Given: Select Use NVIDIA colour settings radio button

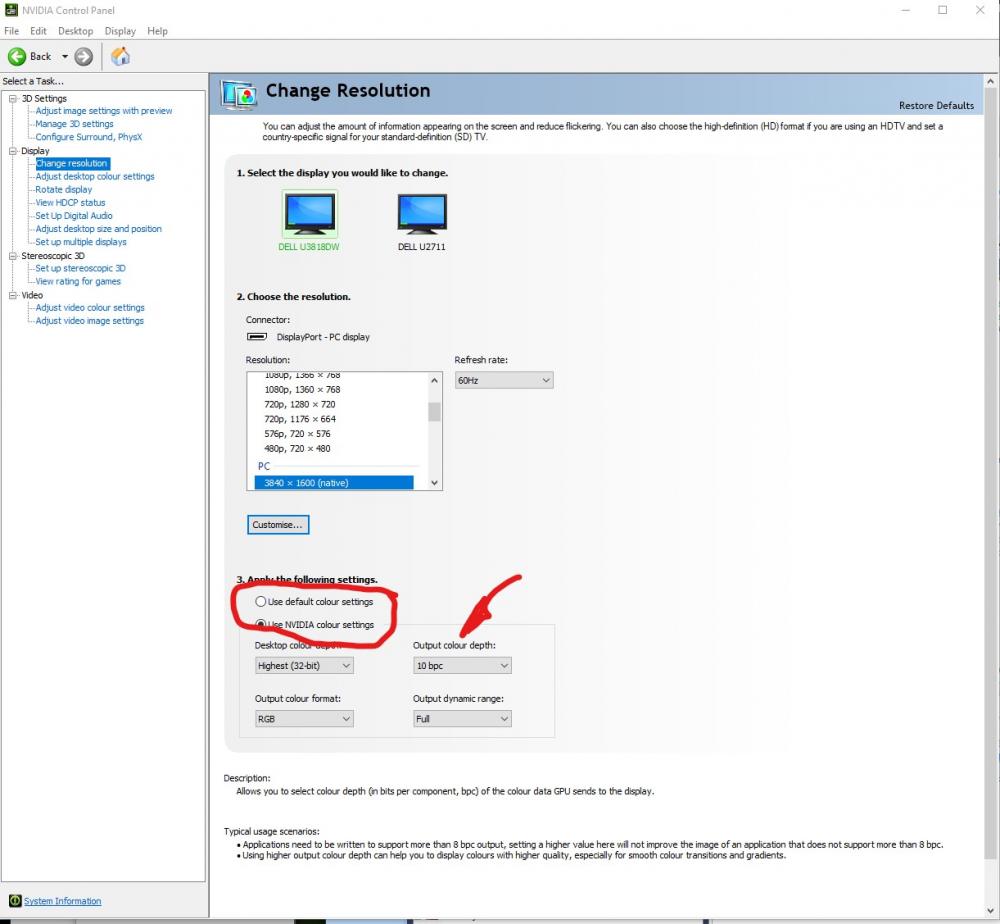Looking at the screenshot, I should pos(260,624).
